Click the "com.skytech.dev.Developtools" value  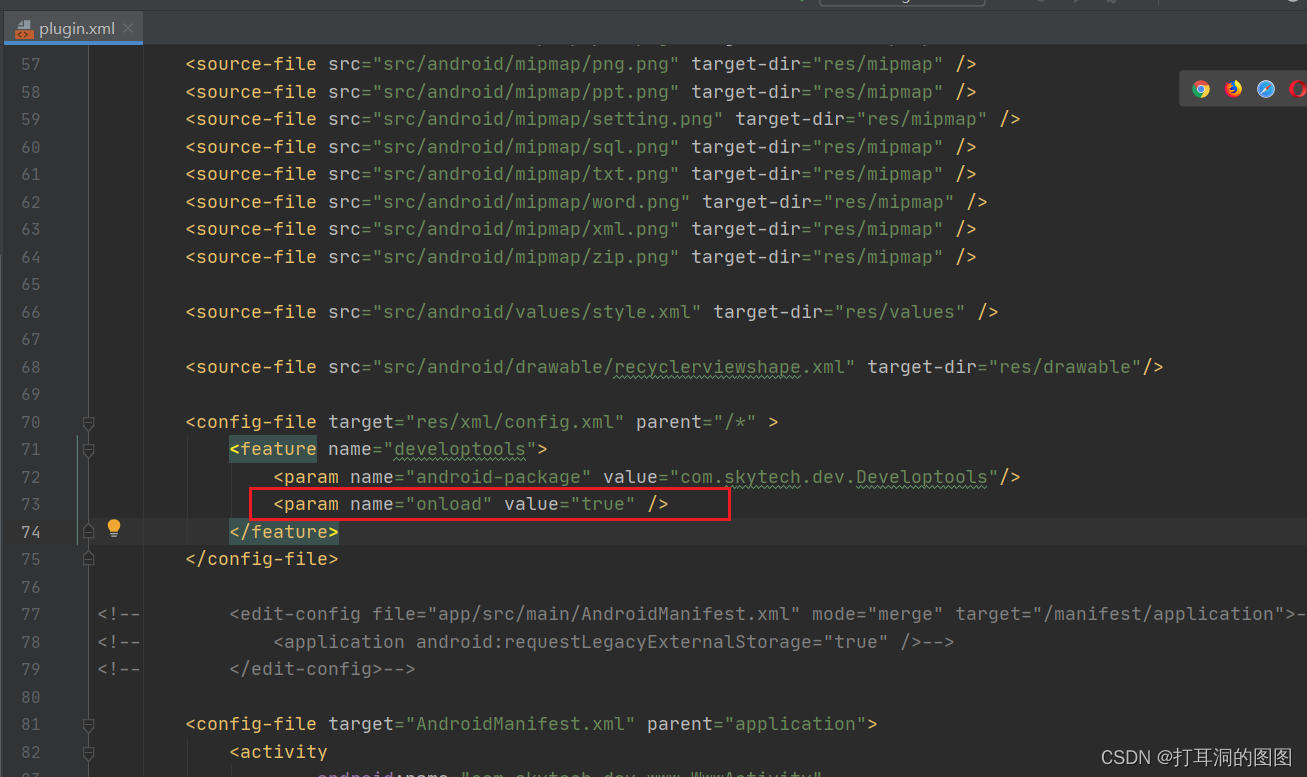[x=834, y=477]
